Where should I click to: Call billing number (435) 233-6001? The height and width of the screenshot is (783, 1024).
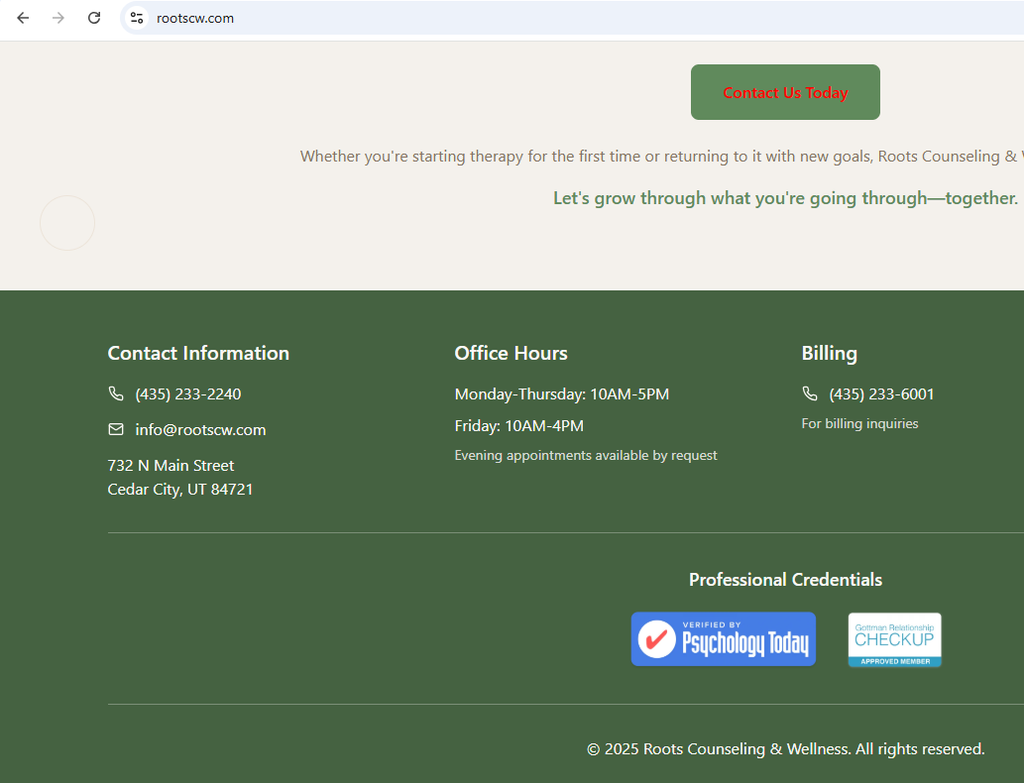(x=882, y=394)
